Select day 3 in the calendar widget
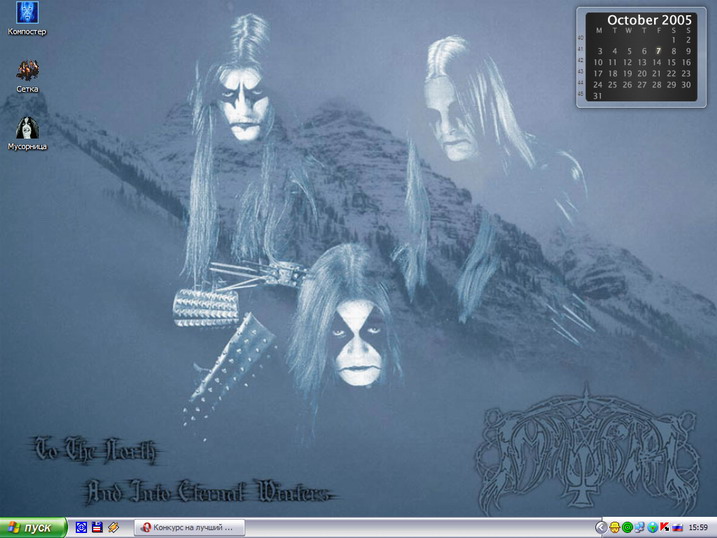This screenshot has width=717, height=538. point(599,51)
